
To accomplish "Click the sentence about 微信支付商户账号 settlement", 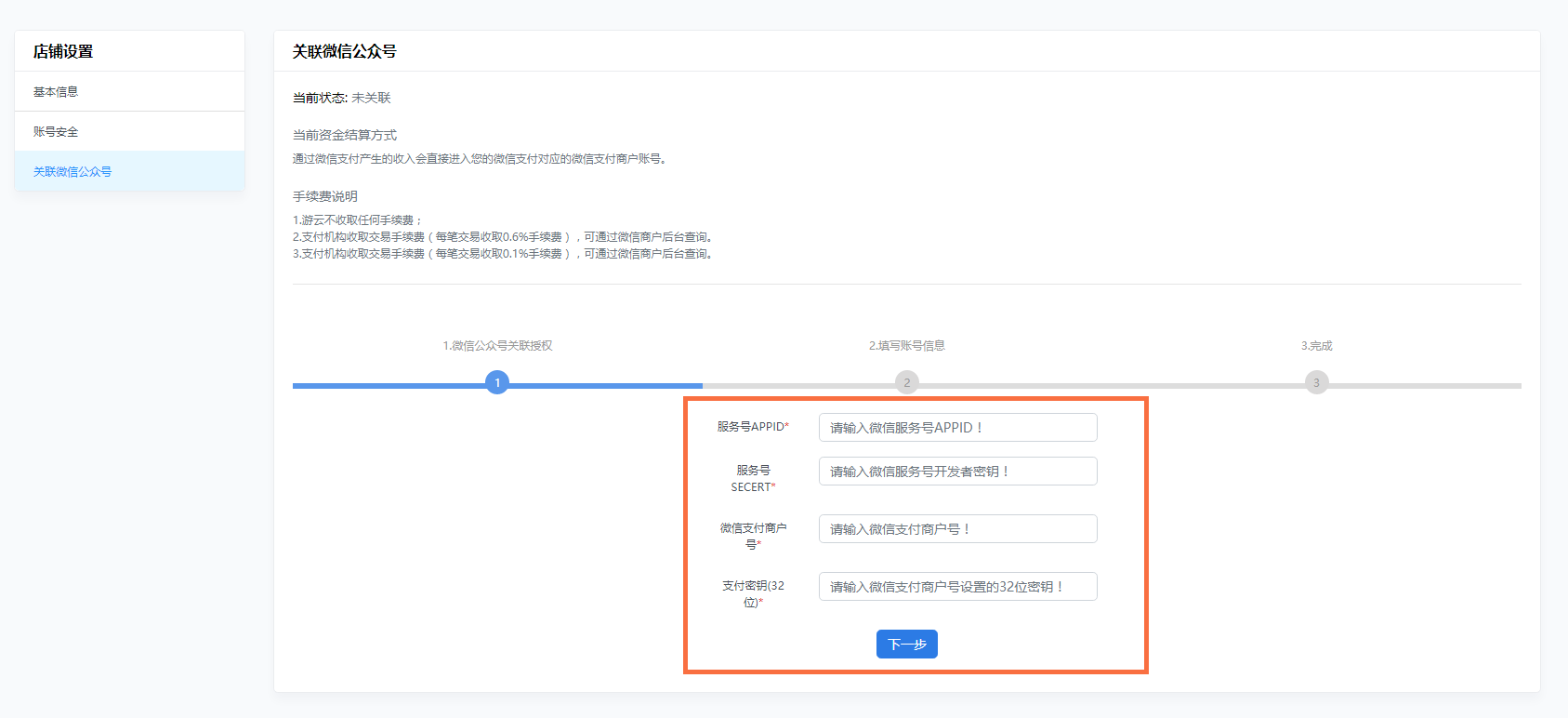I will (x=481, y=159).
